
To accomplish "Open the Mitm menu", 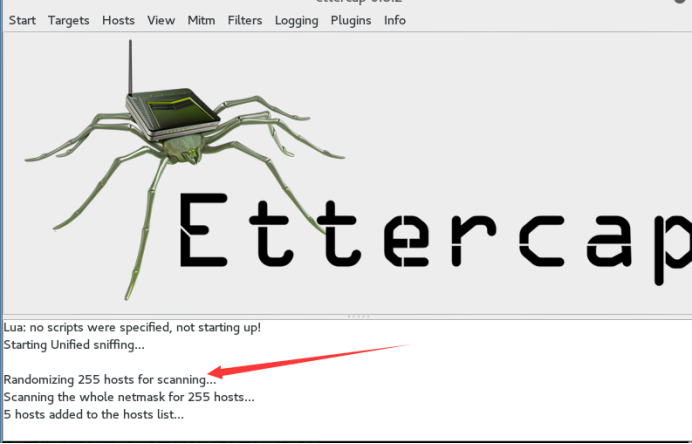I will [201, 20].
